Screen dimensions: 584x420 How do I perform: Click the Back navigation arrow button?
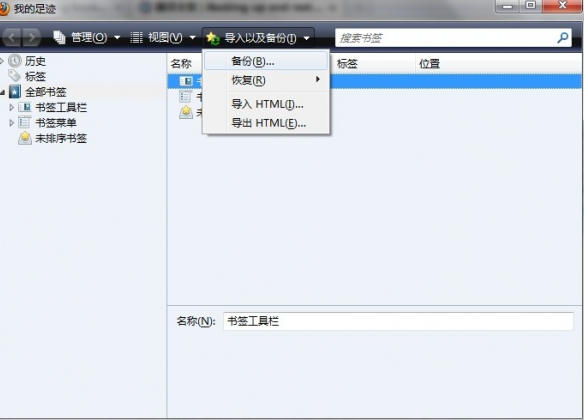(x=12, y=37)
